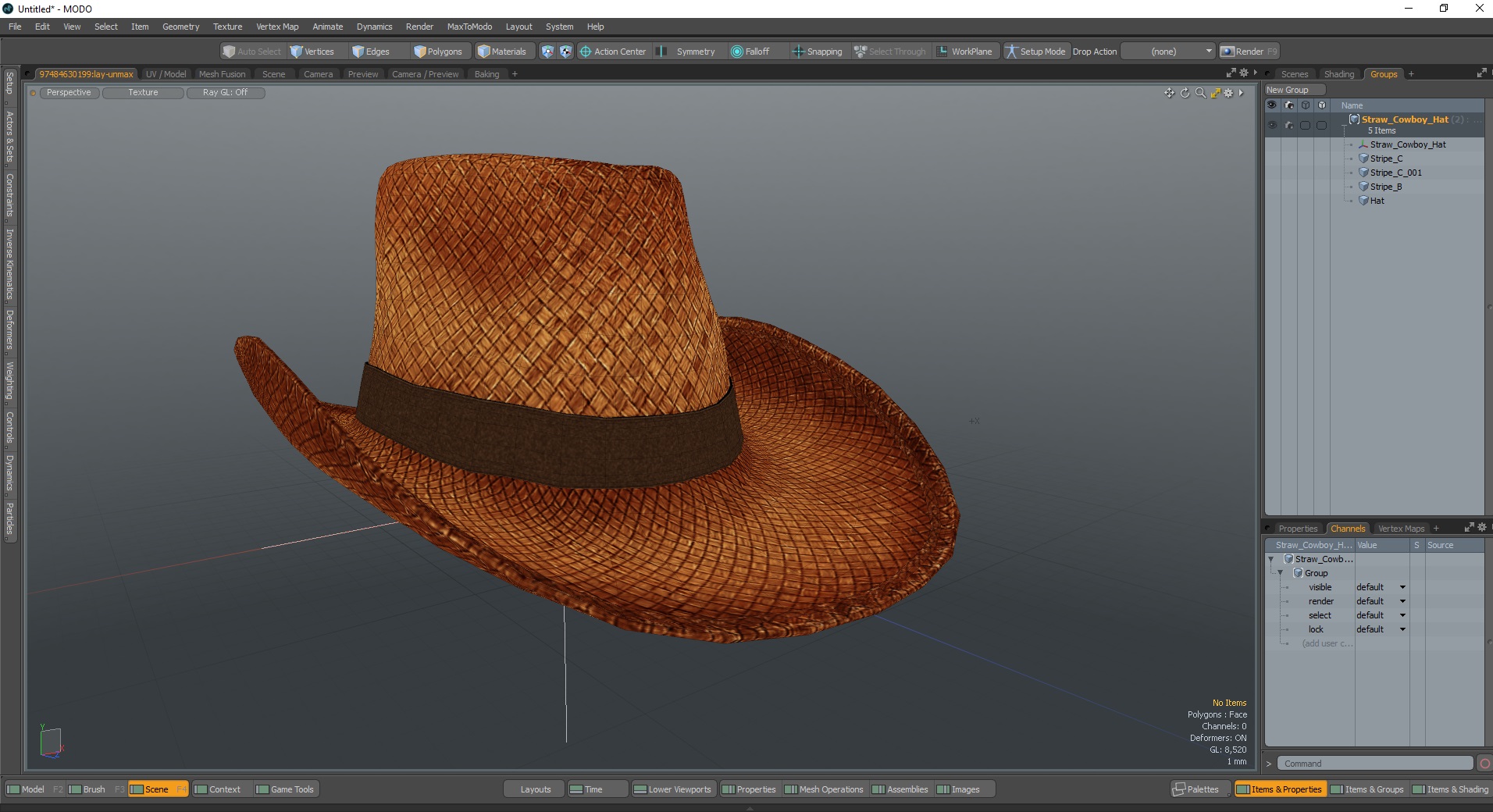
Task: Click the record circle beside Command field
Action: coord(1484,764)
